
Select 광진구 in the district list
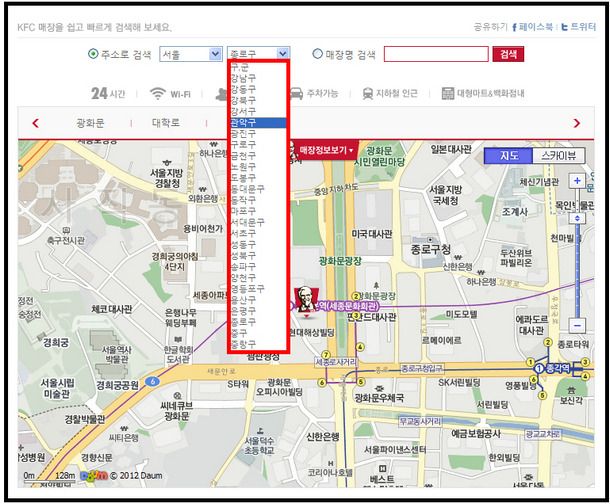[258, 133]
